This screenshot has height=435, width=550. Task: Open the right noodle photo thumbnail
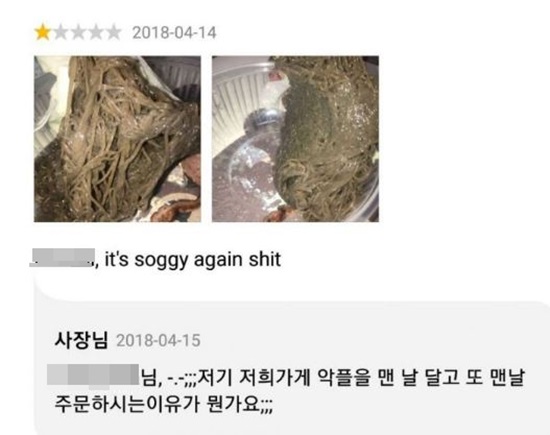295,139
